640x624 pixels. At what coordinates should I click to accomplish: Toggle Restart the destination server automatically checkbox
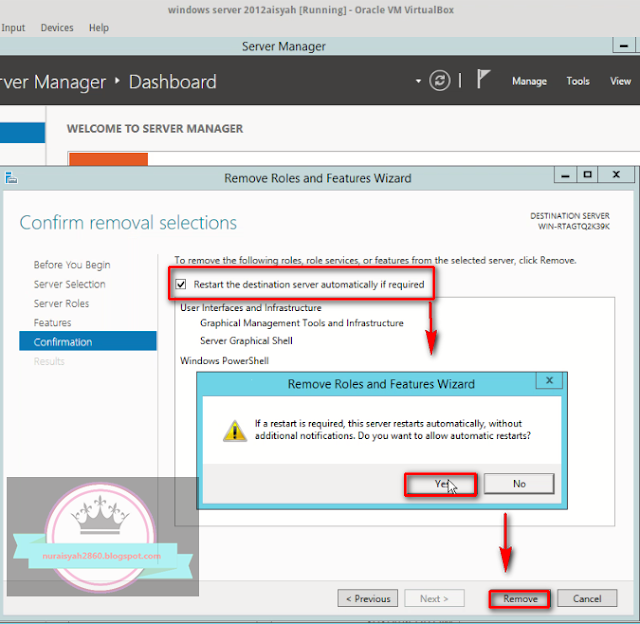click(x=181, y=284)
